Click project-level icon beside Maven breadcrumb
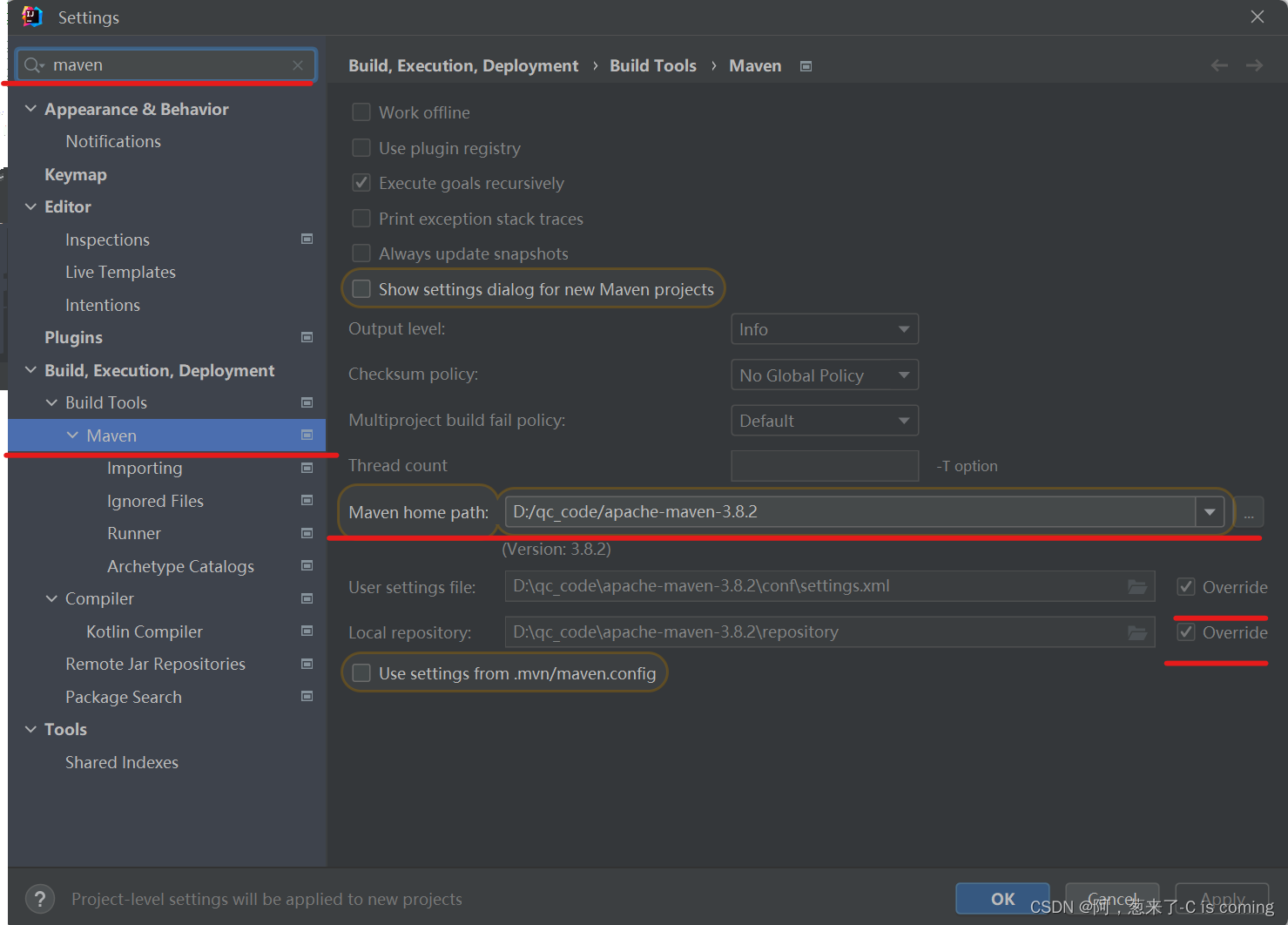1288x925 pixels. click(x=806, y=66)
